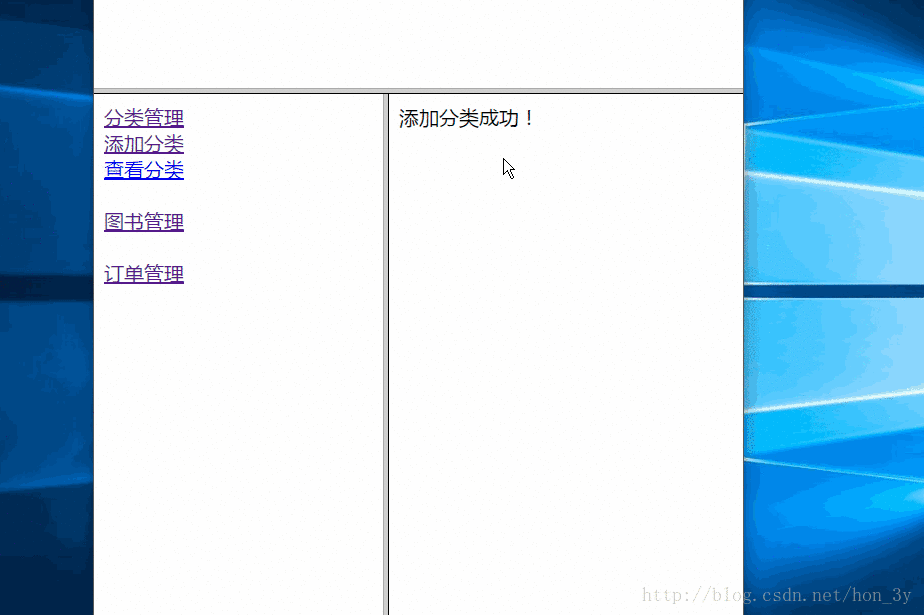Click the gap between 查看分类 and 图书管理 links

[x=143, y=196]
